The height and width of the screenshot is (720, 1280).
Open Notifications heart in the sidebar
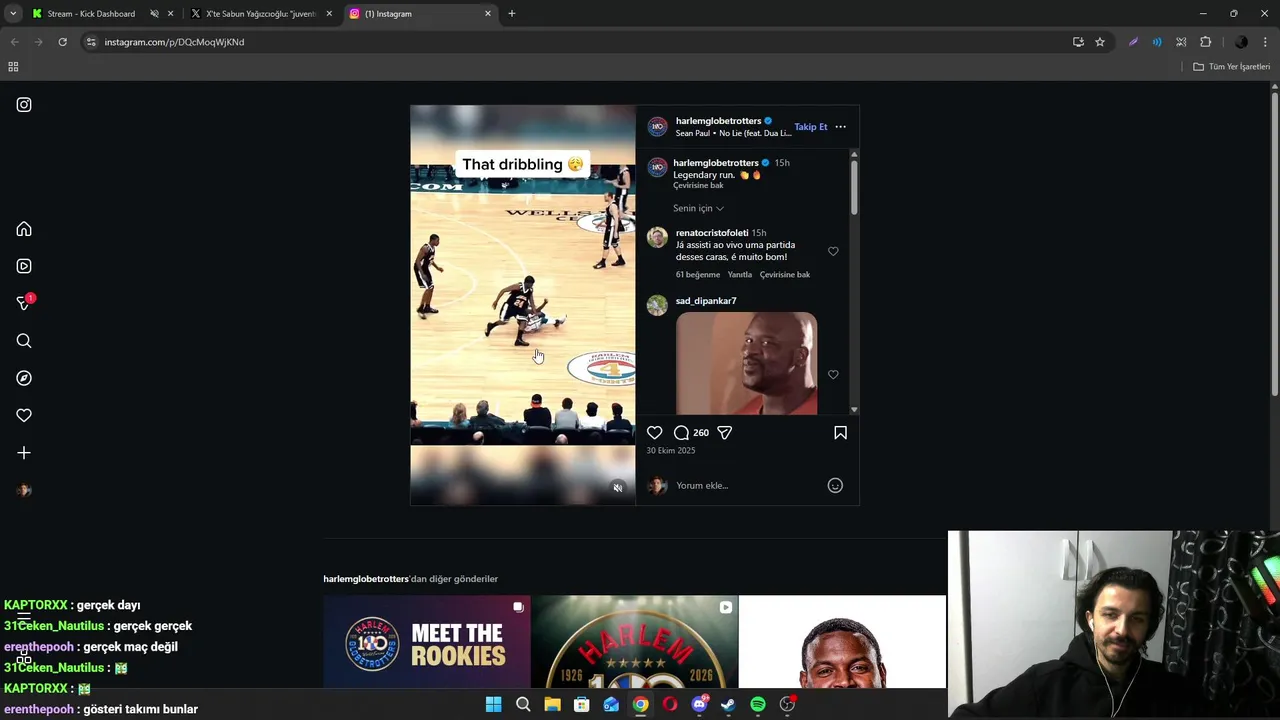click(24, 415)
